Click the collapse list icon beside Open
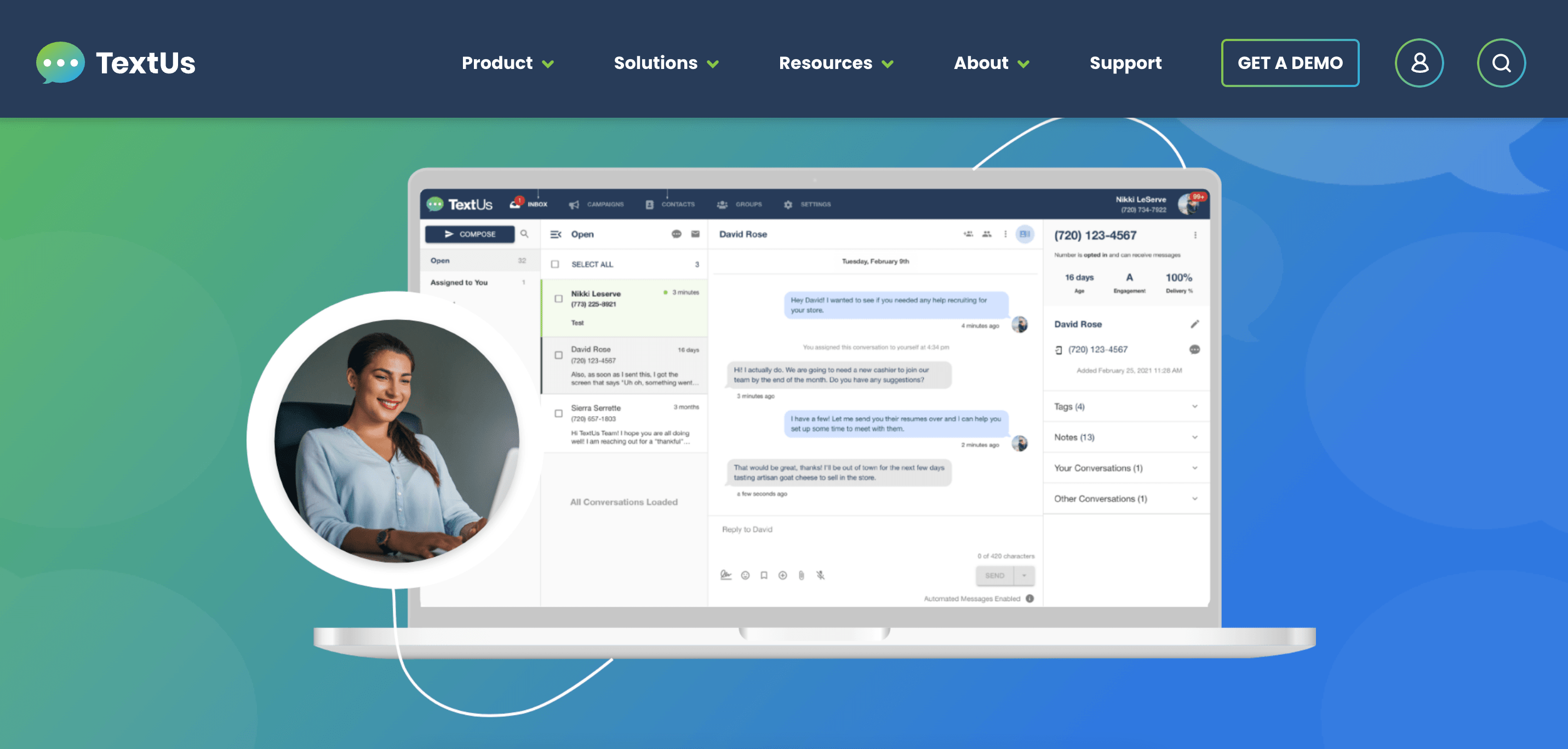 pos(556,234)
